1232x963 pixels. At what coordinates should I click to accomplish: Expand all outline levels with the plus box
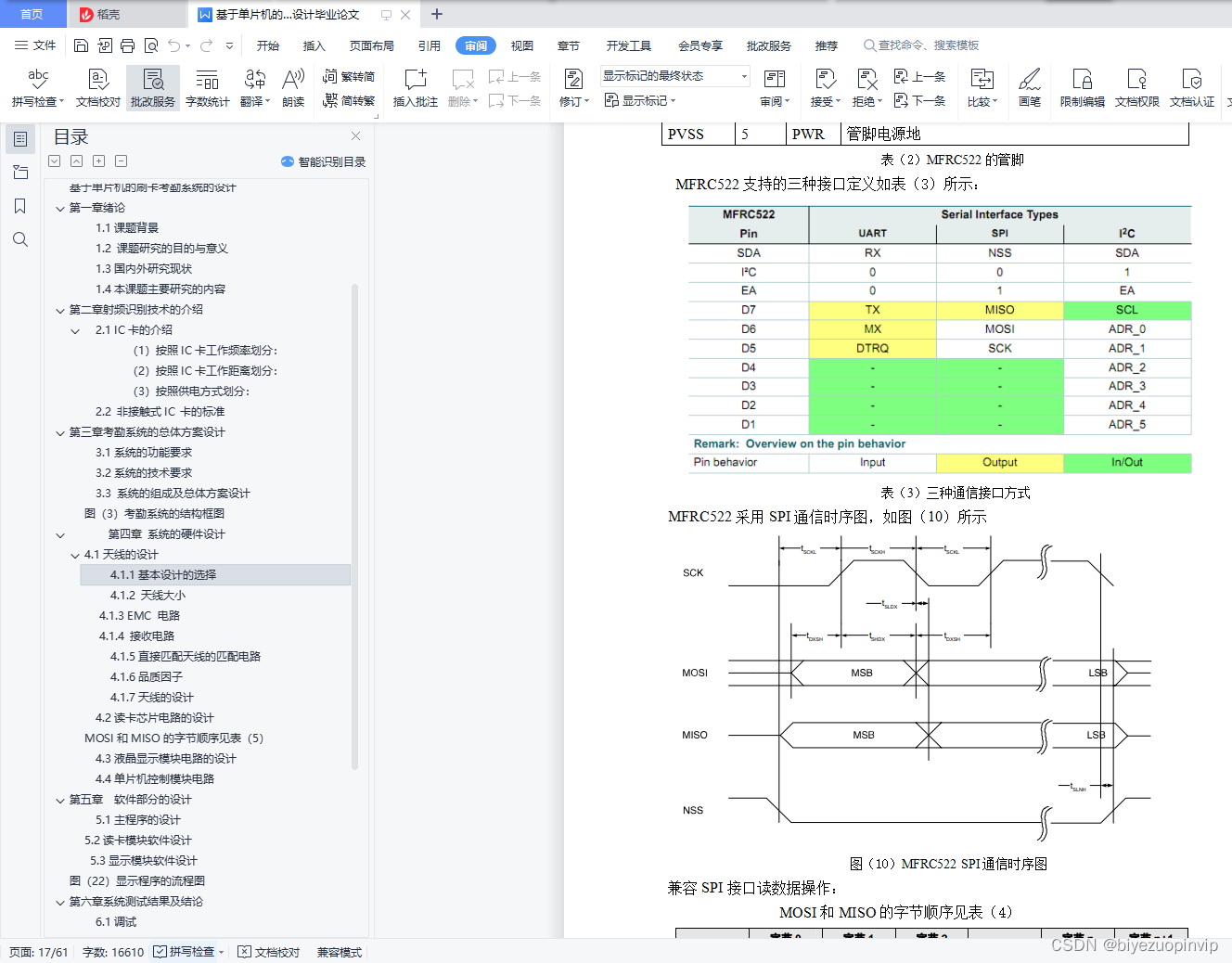pos(99,161)
